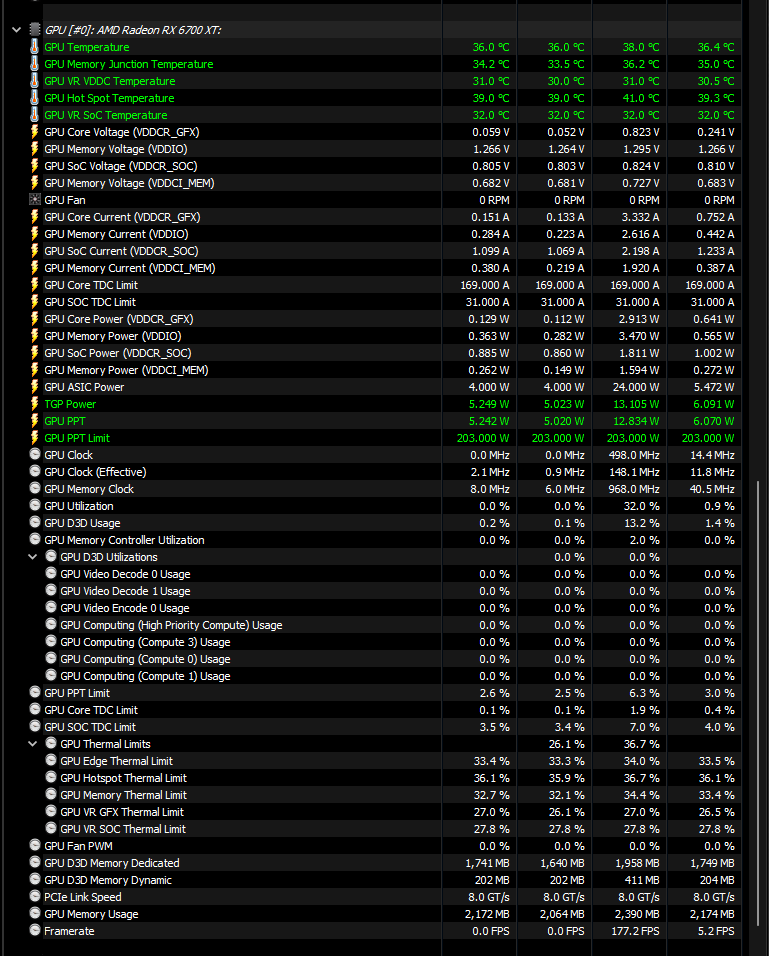The image size is (769, 956).
Task: Click the 498.0 MHz GPU Clock value
Action: (x=634, y=455)
